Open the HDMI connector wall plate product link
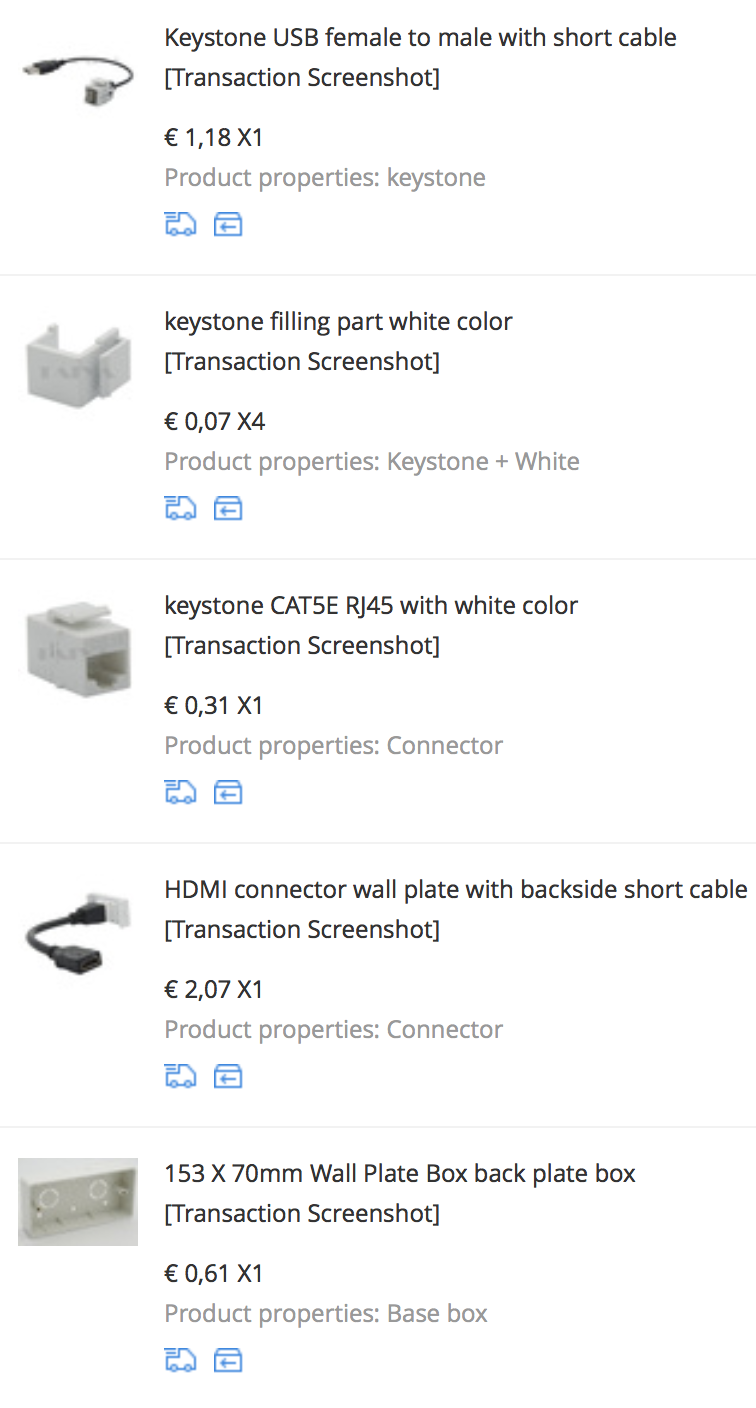The height and width of the screenshot is (1408, 756). coord(455,890)
